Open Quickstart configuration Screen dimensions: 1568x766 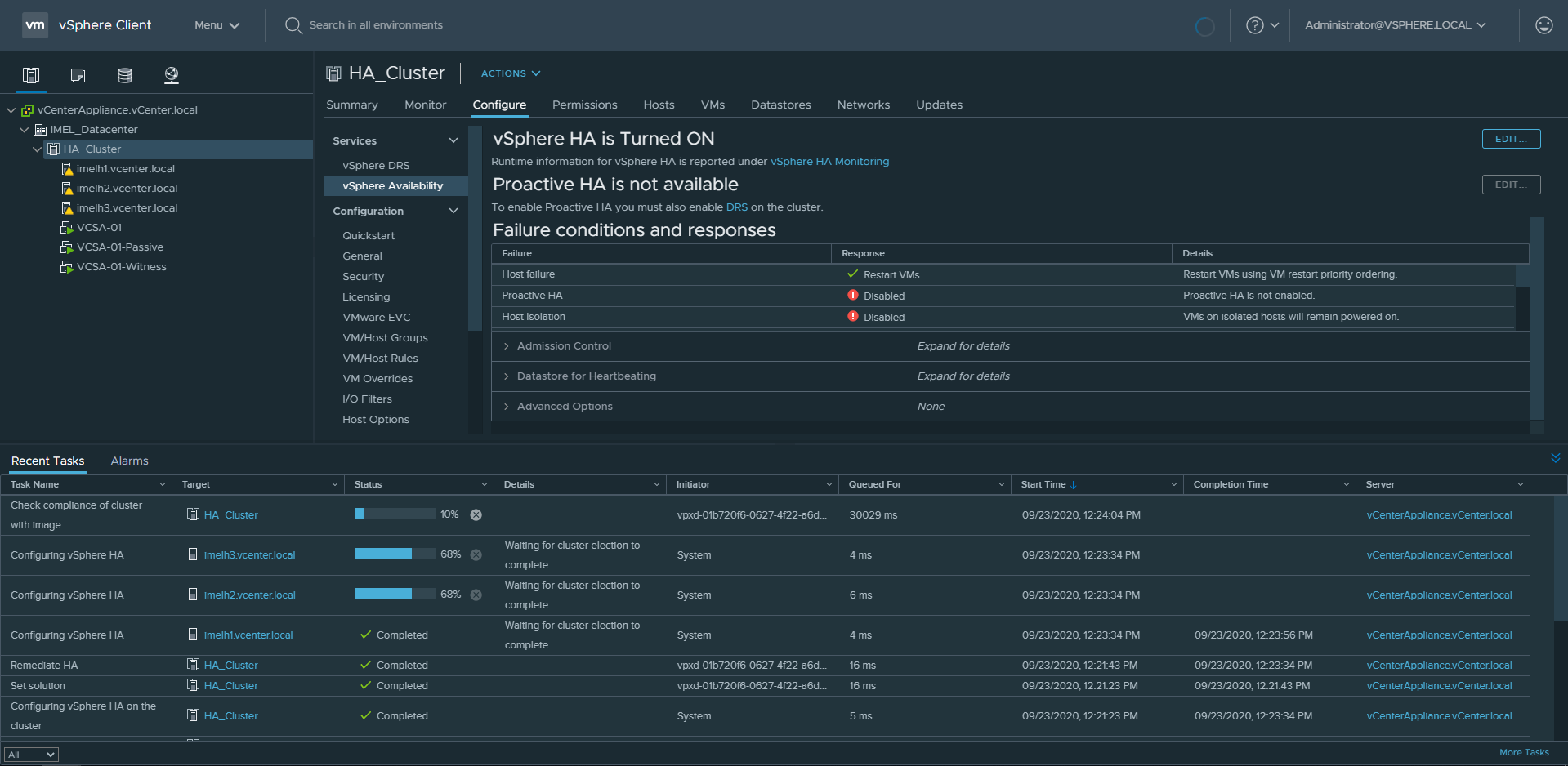[369, 235]
